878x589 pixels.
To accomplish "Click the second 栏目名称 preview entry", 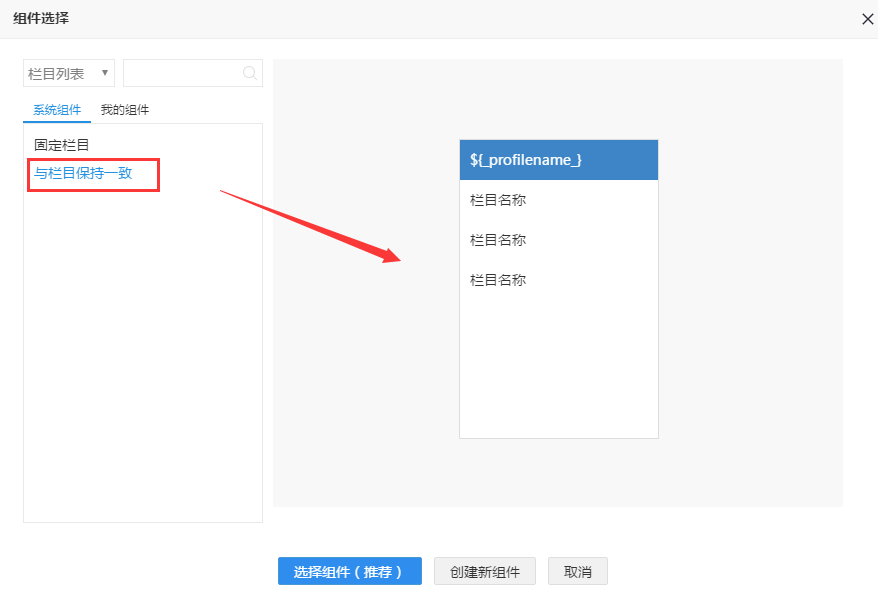I will coord(498,240).
